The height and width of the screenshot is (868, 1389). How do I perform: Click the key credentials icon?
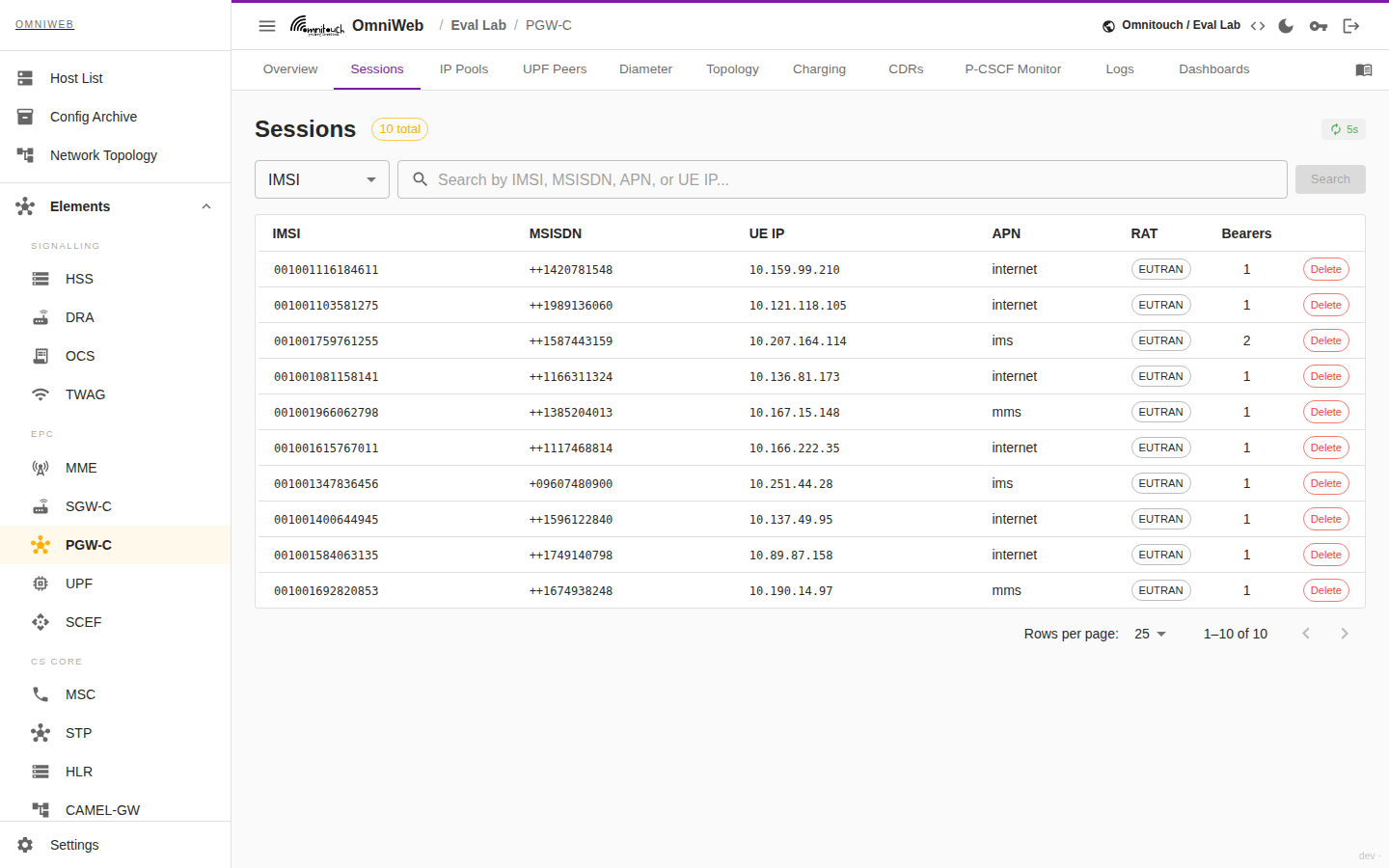[x=1319, y=26]
